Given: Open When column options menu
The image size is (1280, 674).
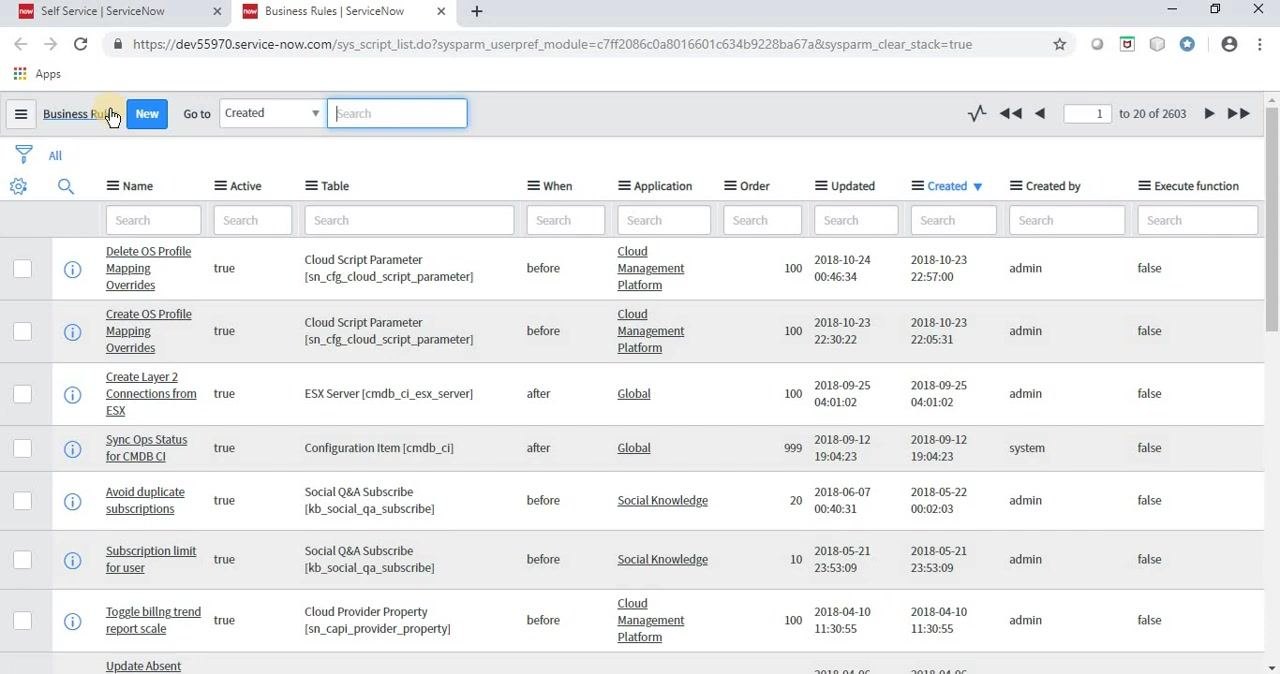Looking at the screenshot, I should click(533, 186).
